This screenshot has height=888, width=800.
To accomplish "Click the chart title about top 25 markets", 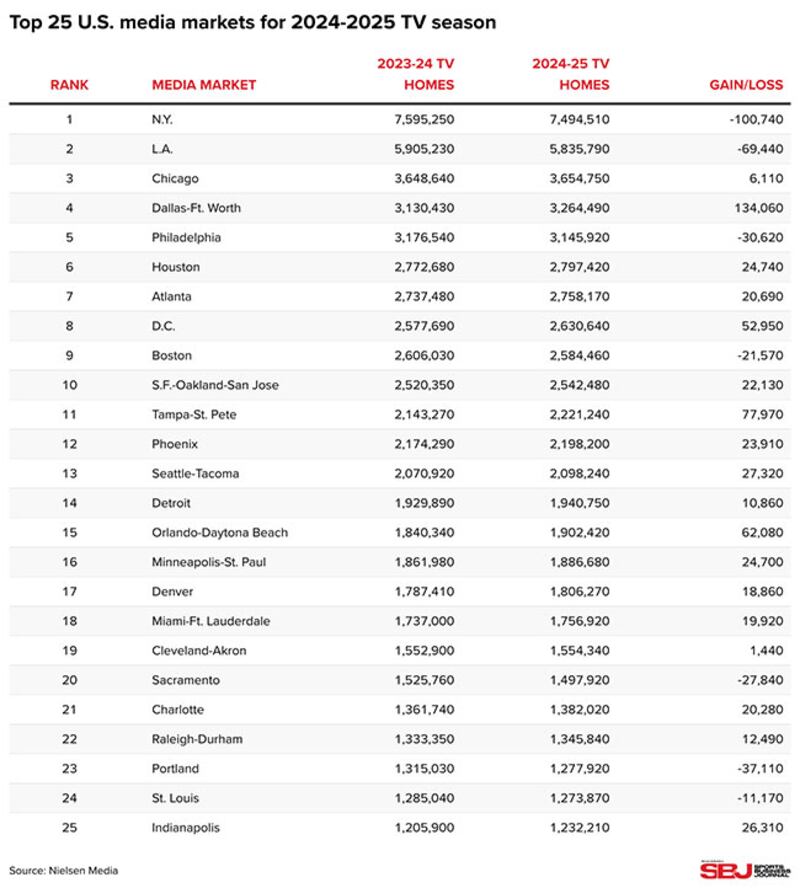I will [x=253, y=22].
